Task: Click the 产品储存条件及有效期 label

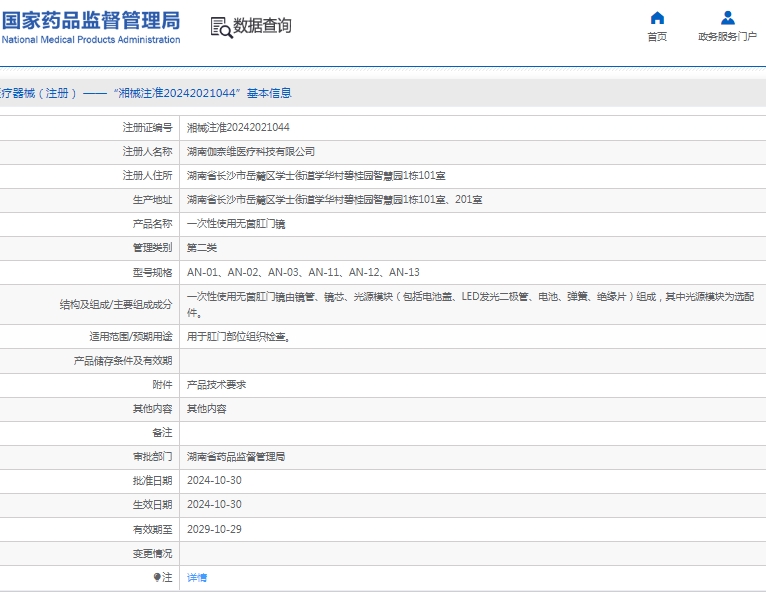Action: pos(123,361)
